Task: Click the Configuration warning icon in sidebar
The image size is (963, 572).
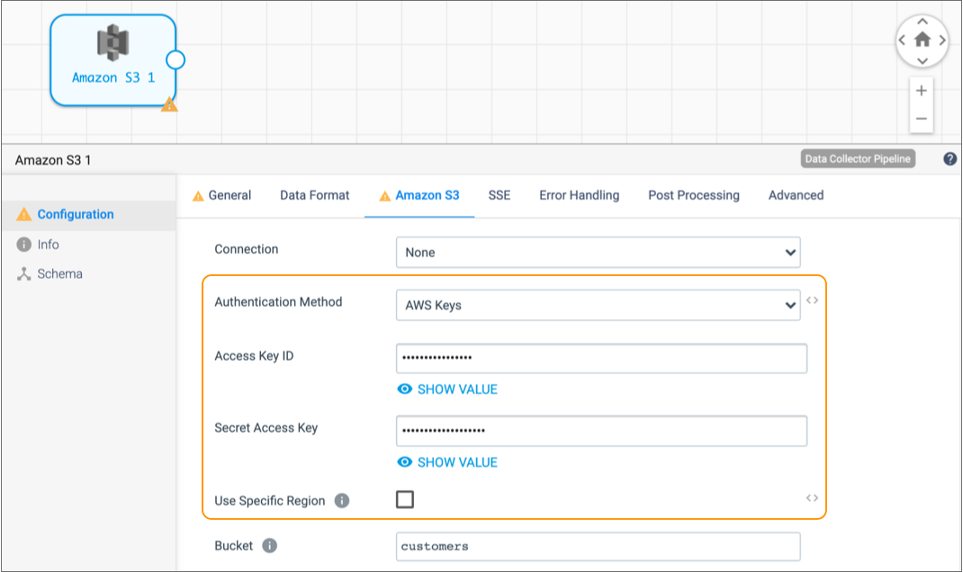Action: (23, 214)
